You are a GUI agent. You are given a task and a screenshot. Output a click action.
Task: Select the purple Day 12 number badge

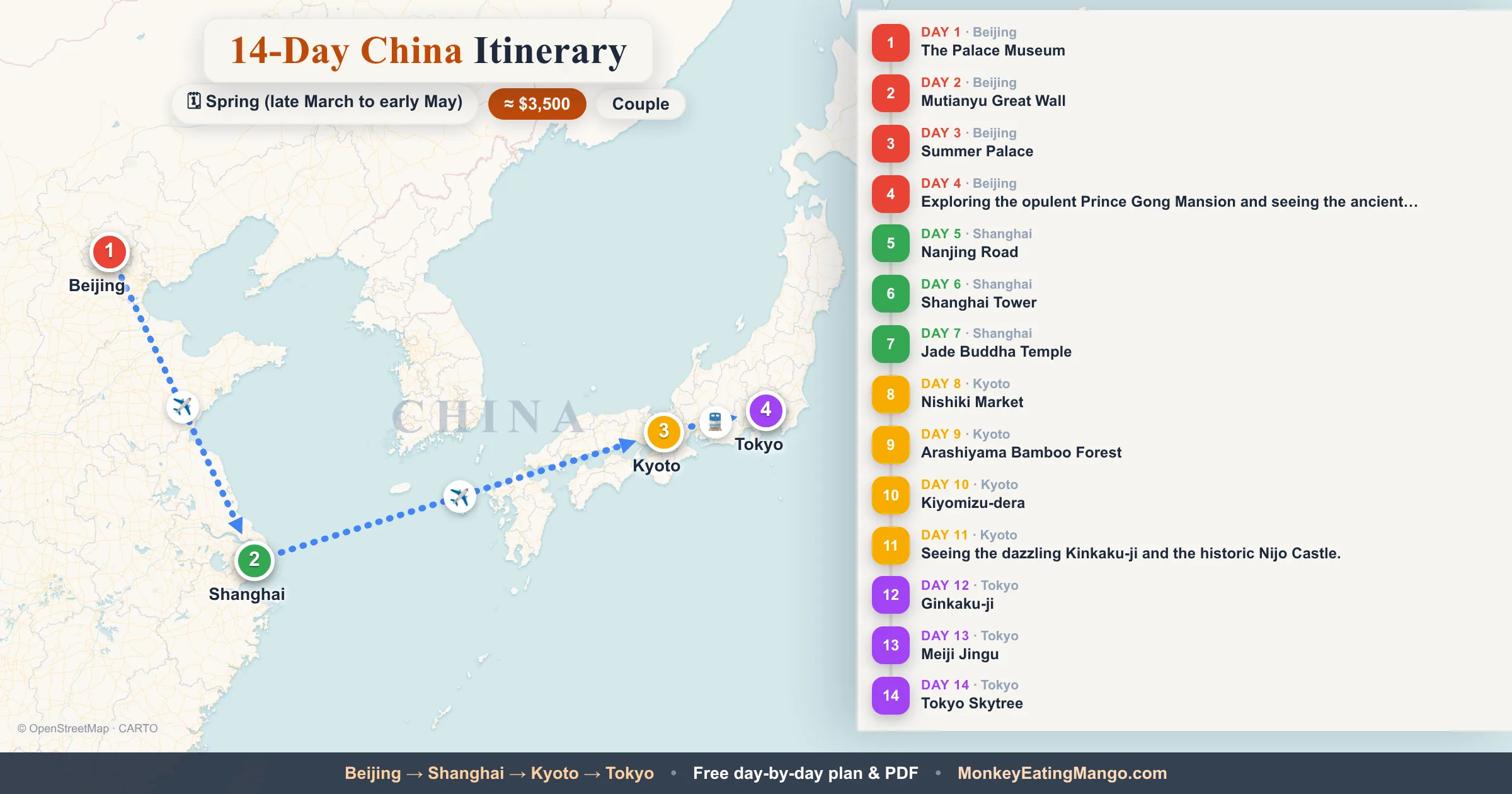pyautogui.click(x=890, y=595)
